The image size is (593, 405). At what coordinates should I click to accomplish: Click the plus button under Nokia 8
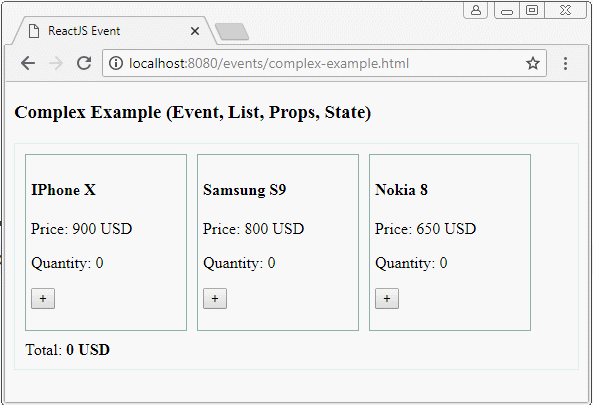pos(387,299)
